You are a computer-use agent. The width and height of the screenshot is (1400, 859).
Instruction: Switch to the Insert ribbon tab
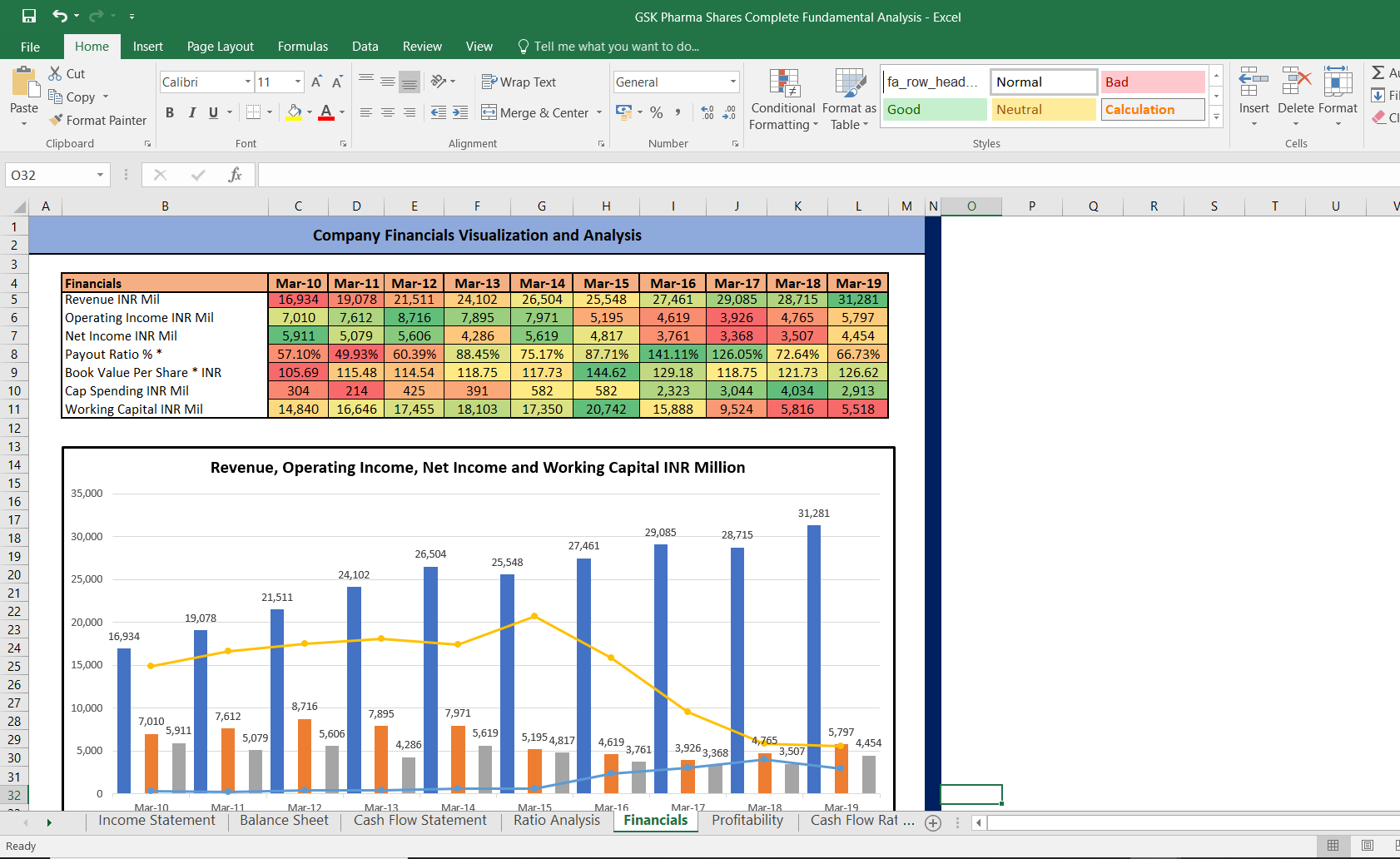tap(148, 47)
